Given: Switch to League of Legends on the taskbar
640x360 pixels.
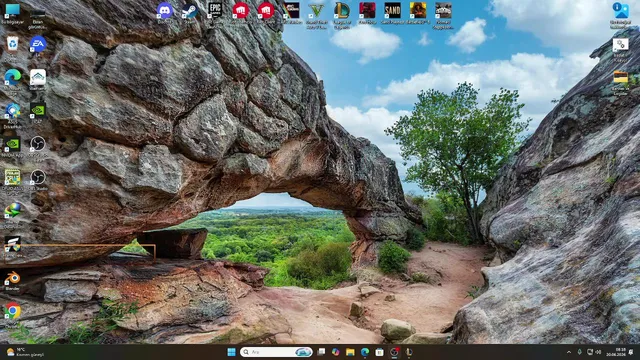Looking at the screenshot, I should 409,352.
